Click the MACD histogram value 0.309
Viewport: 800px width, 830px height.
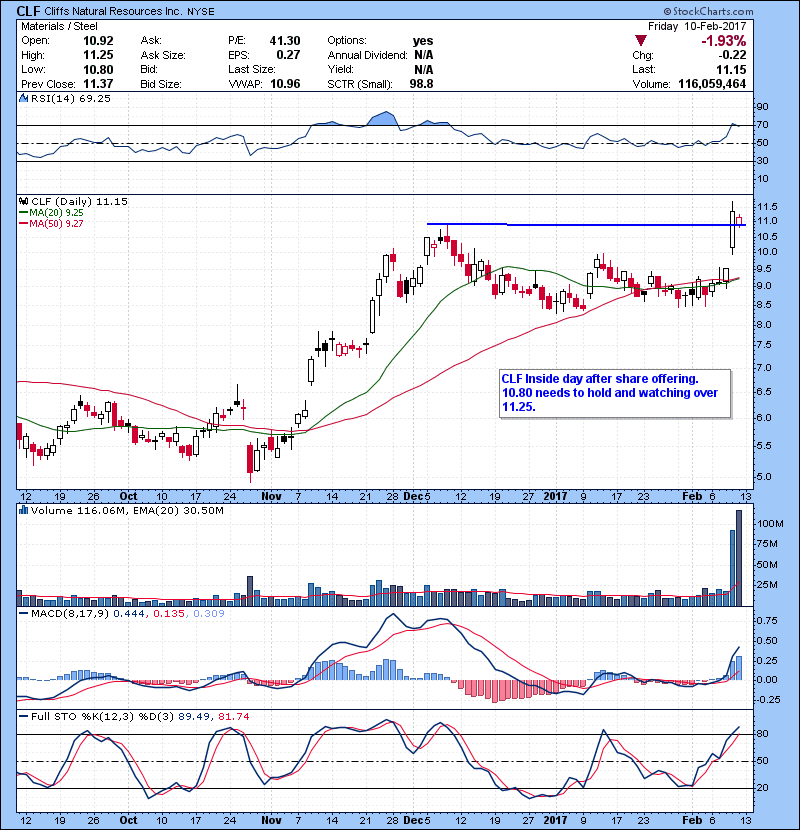209,614
